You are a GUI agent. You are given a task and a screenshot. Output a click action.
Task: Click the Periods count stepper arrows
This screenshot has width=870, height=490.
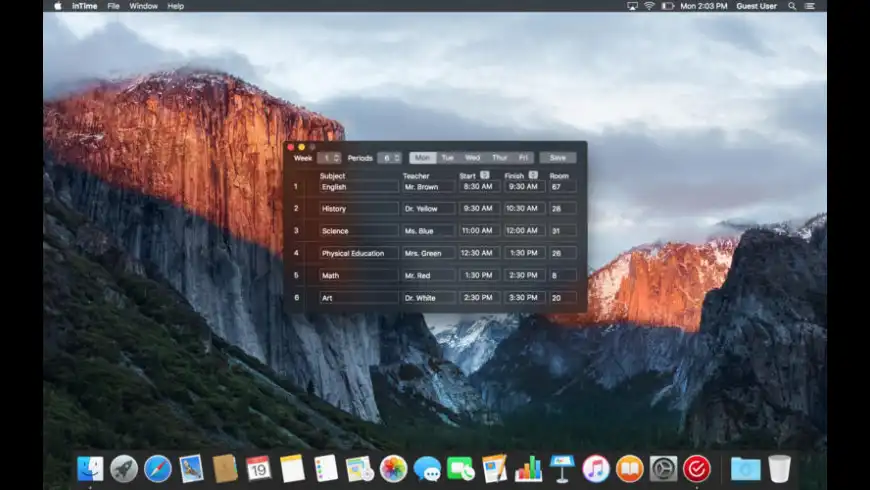click(x=396, y=157)
